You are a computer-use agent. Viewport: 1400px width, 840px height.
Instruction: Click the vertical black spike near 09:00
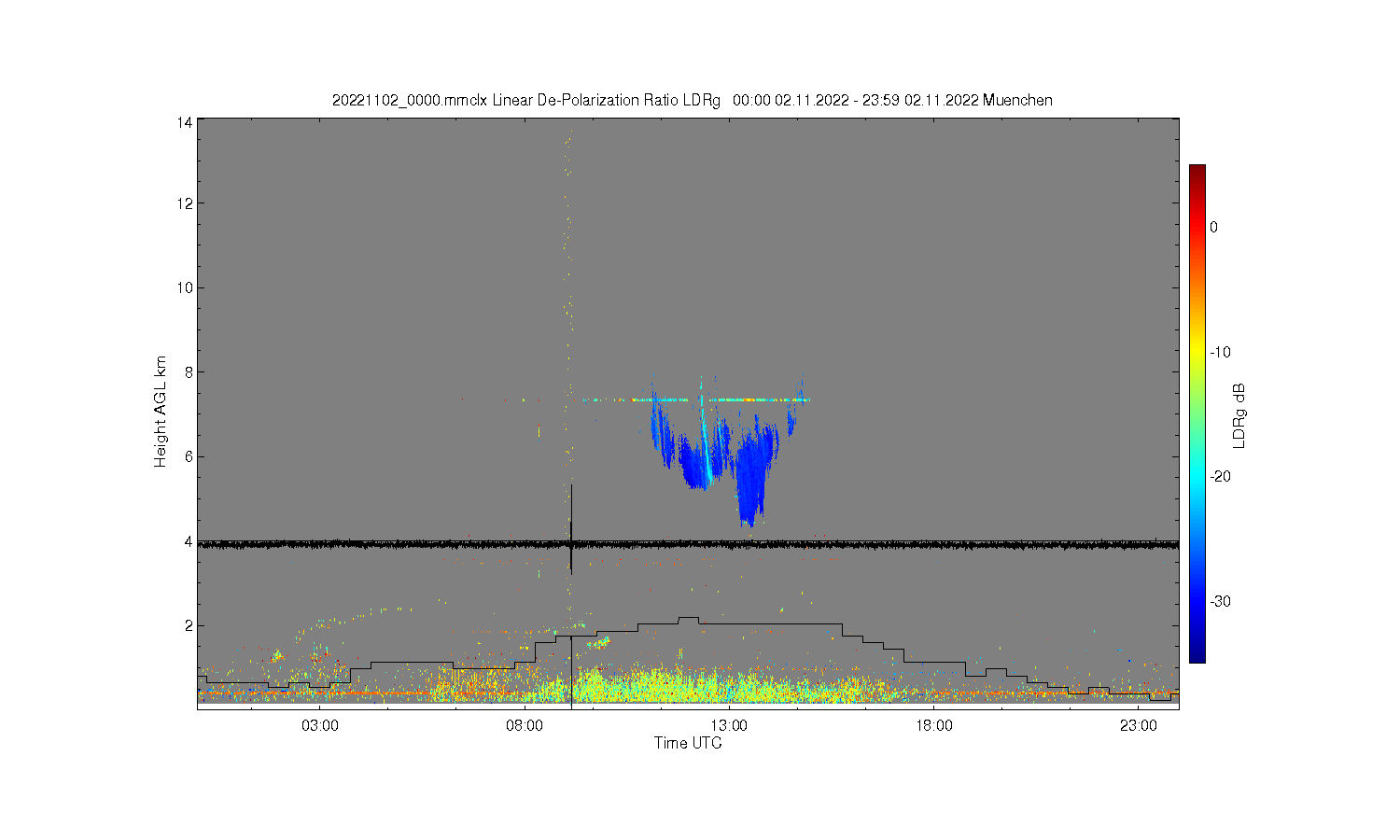[x=571, y=528]
